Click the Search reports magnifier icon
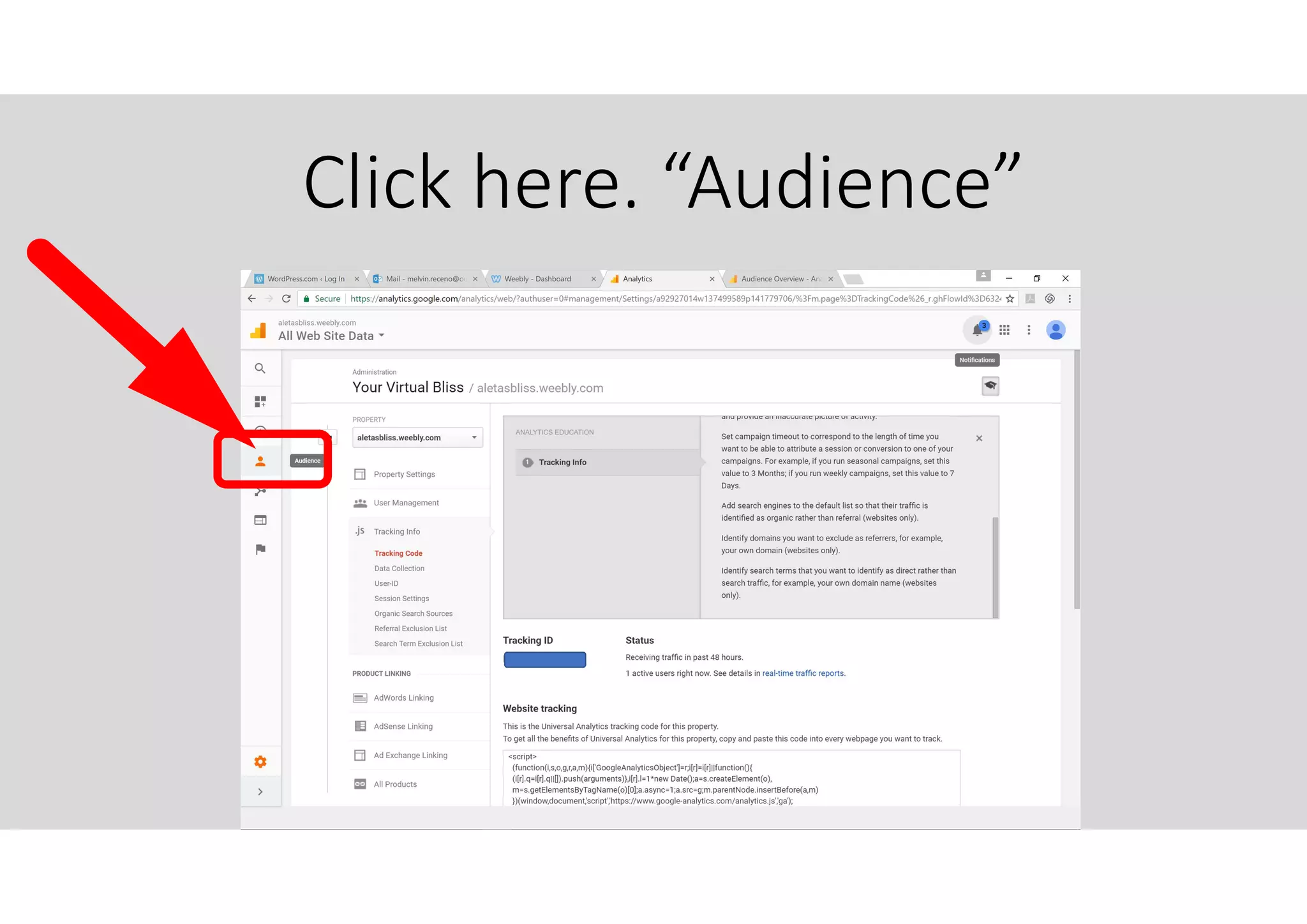The image size is (1307, 924). click(x=260, y=368)
